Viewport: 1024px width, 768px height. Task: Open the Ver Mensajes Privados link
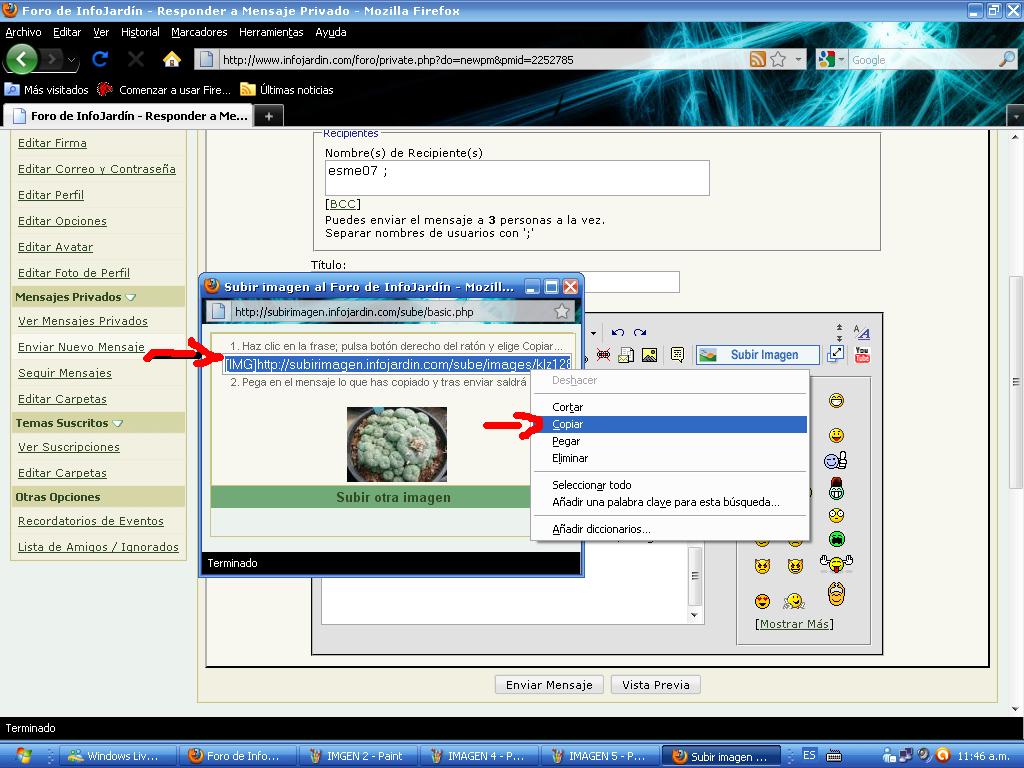click(x=83, y=321)
